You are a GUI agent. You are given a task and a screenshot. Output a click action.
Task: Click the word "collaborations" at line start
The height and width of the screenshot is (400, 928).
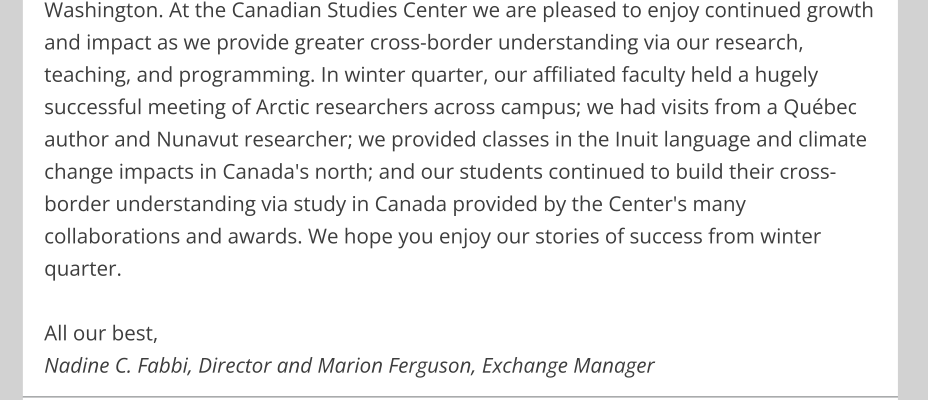[112, 236]
